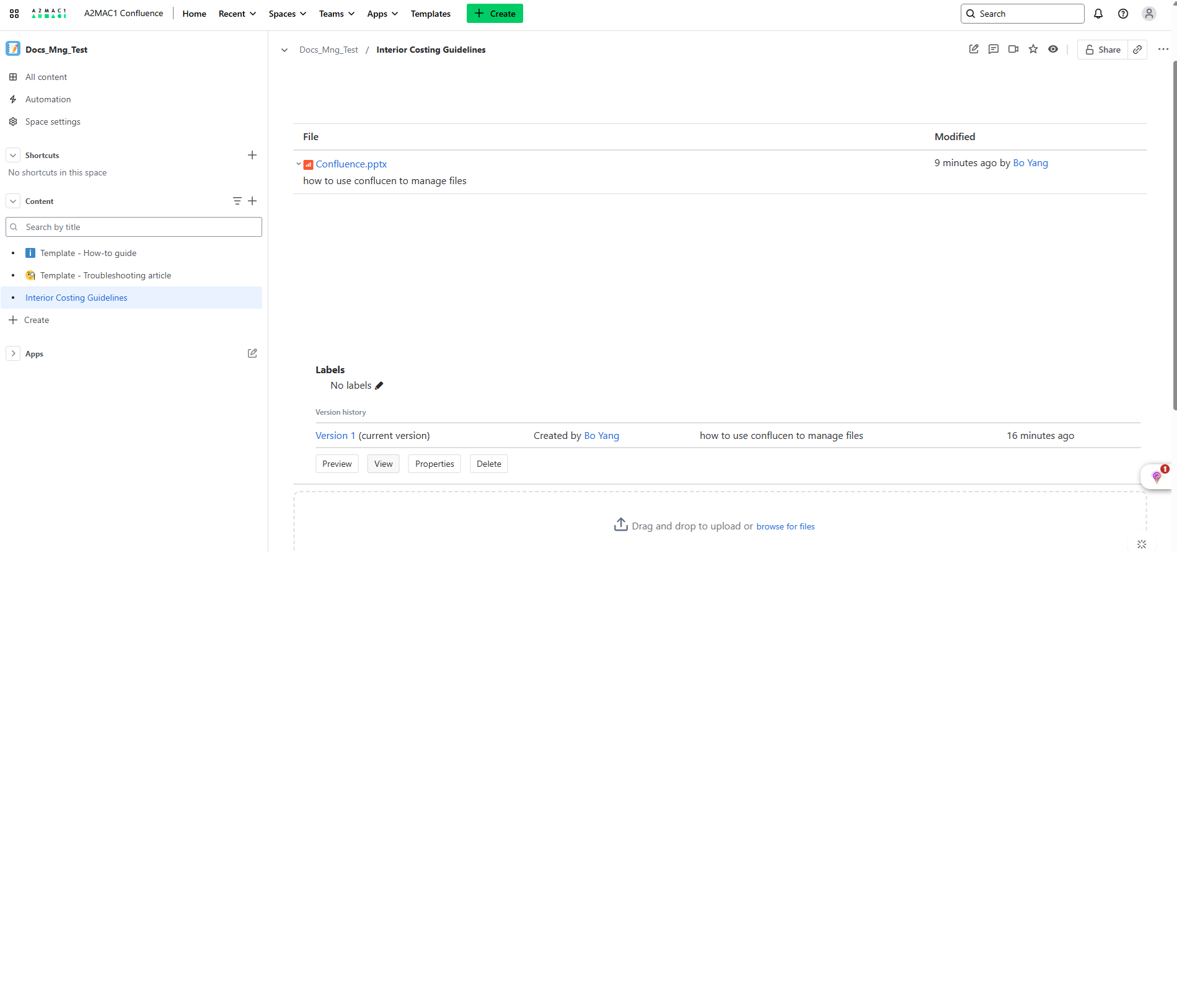
Task: Copy page link with the link icon
Action: [1137, 50]
